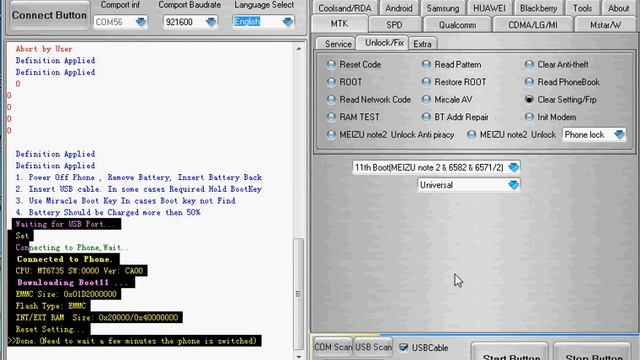This screenshot has height=360, width=640.
Task: Click the USB Scan button
Action: click(373, 347)
